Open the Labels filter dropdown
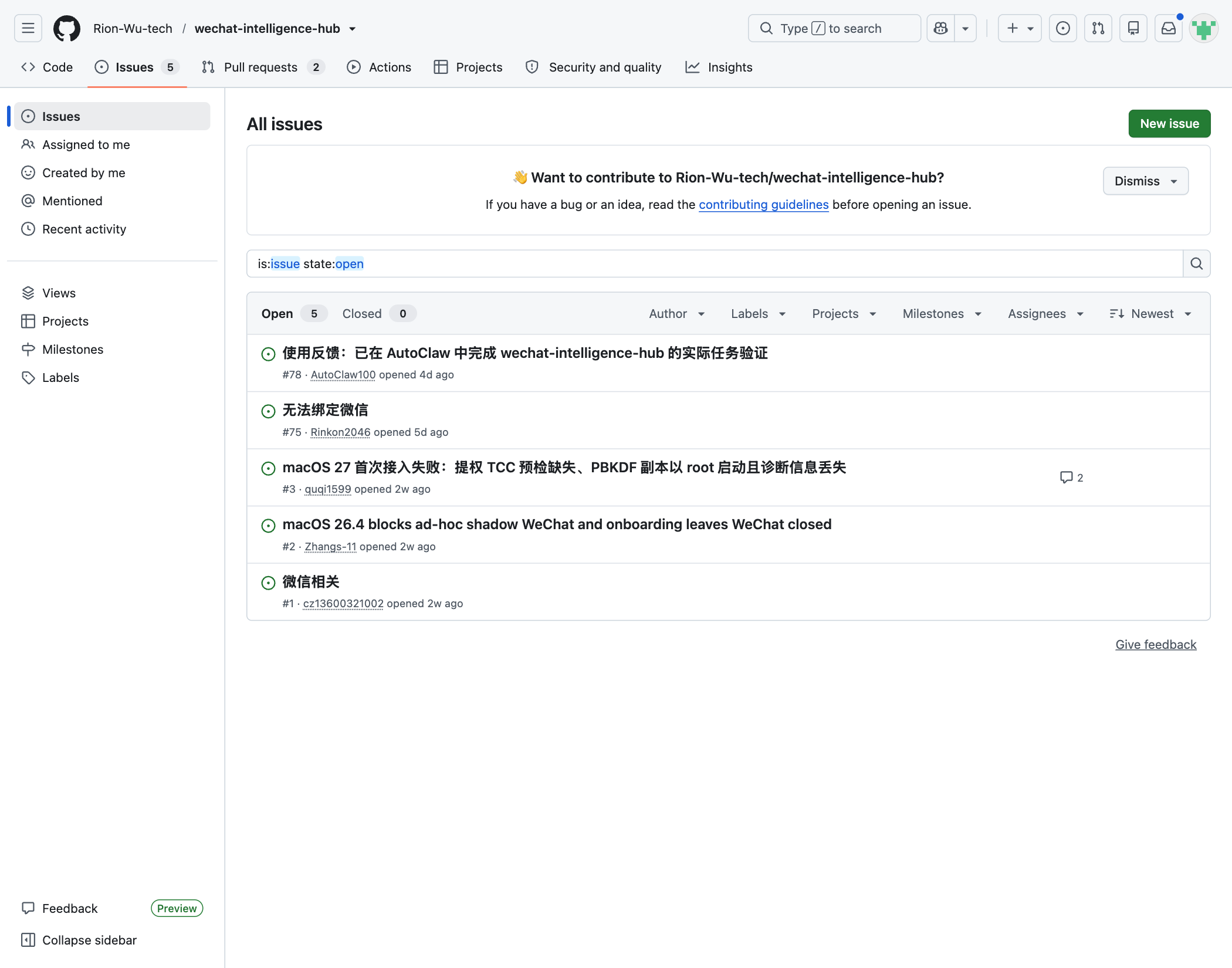Screen dimensions: 1232x968 tap(758, 314)
